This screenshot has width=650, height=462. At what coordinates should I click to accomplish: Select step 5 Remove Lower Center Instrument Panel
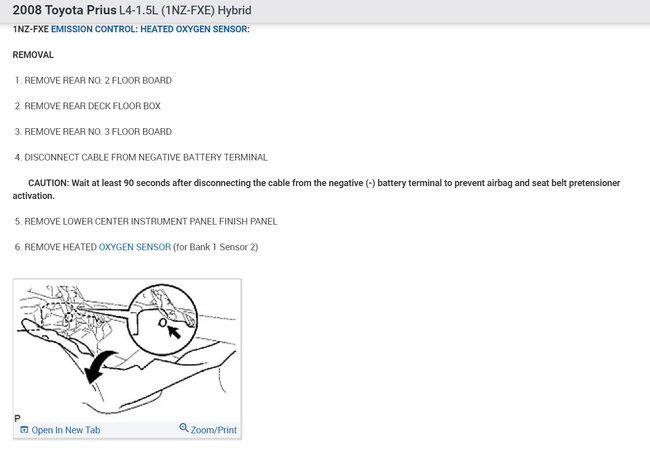146,221
